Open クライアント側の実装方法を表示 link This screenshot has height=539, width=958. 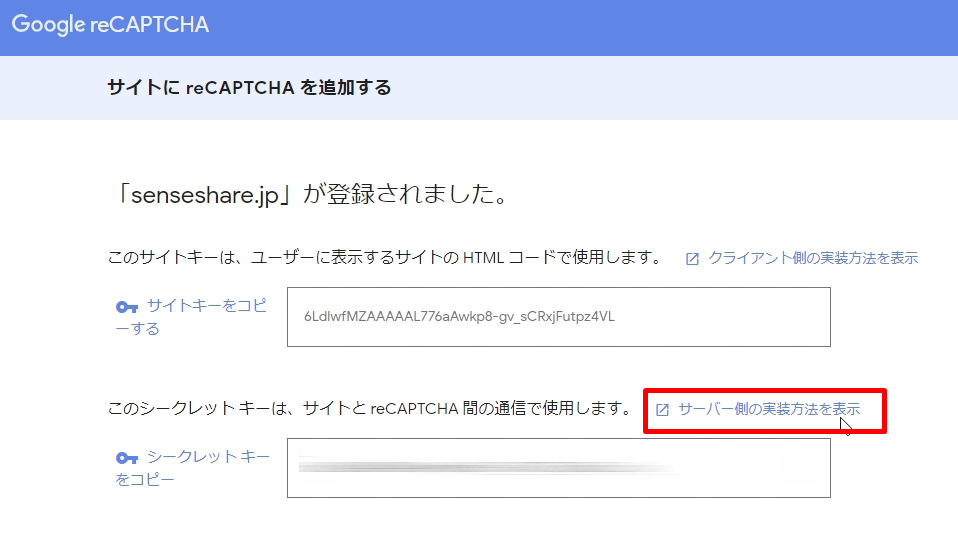813,258
